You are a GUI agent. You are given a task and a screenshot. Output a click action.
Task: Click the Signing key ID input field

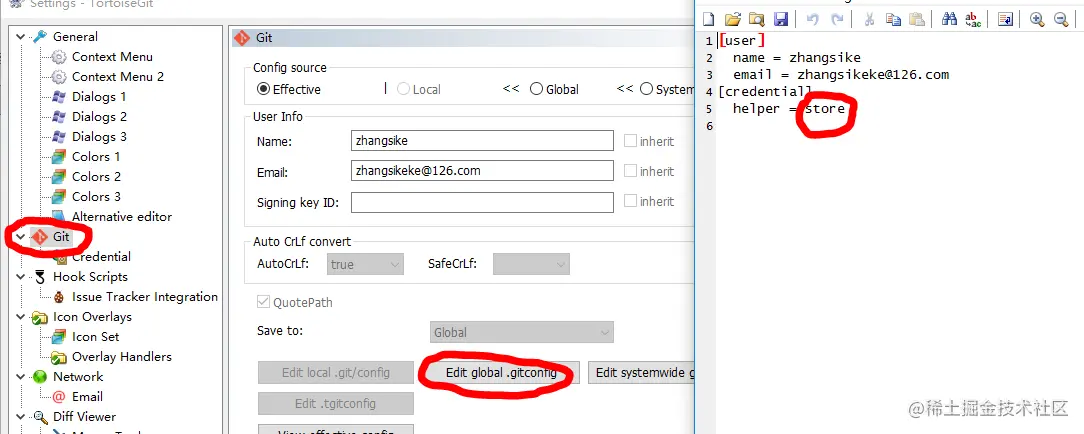coord(483,202)
